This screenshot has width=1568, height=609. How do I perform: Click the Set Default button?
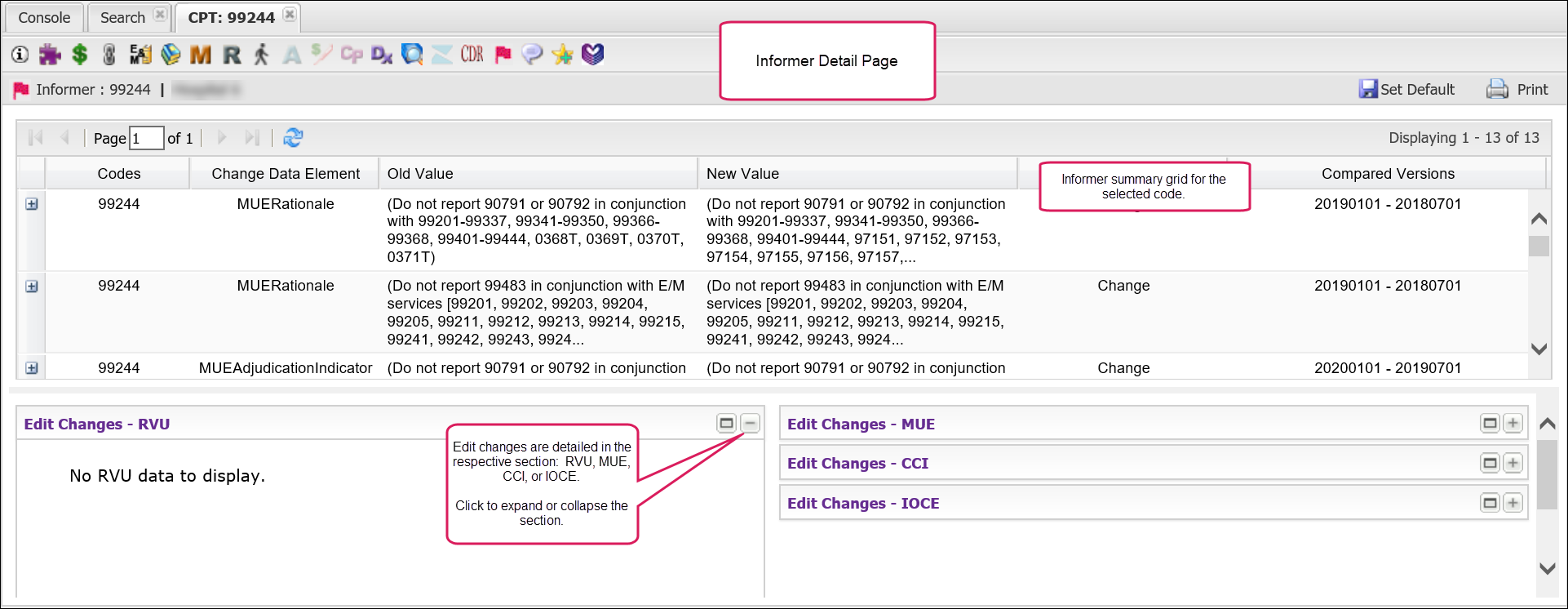1406,89
